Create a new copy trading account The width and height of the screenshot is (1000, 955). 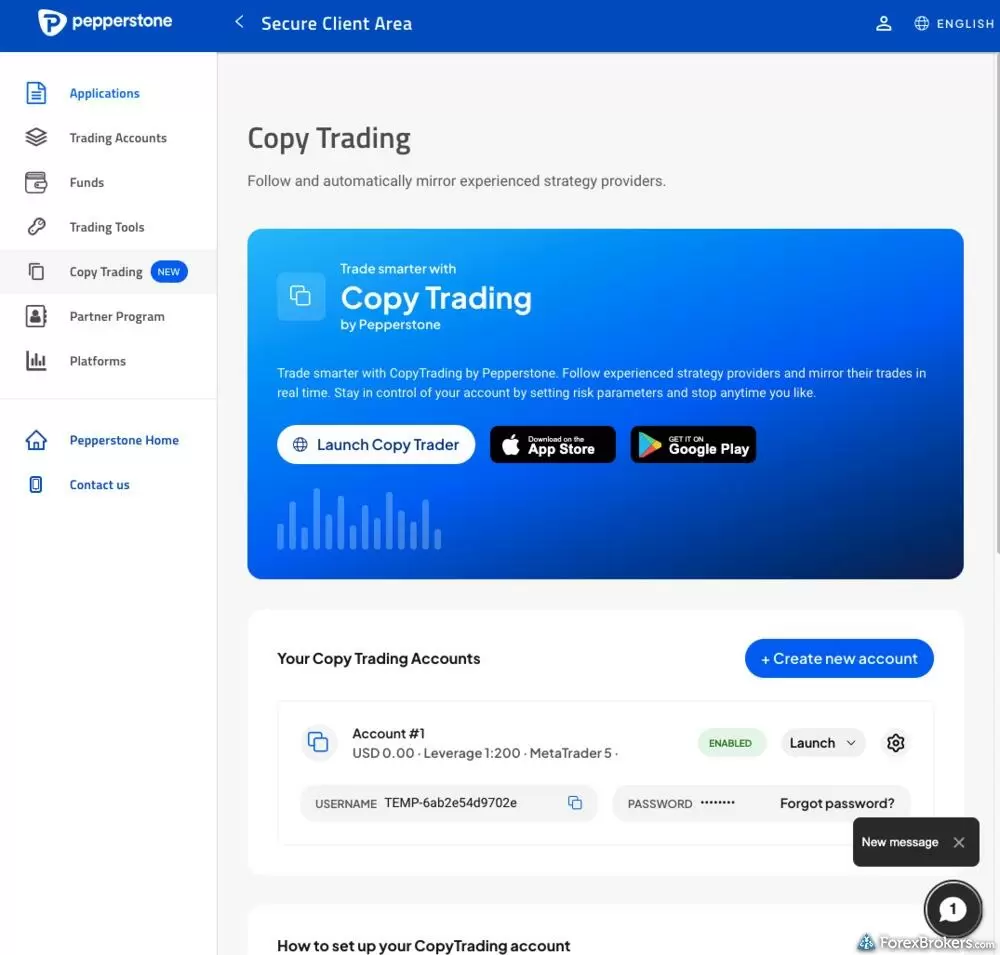pos(839,658)
